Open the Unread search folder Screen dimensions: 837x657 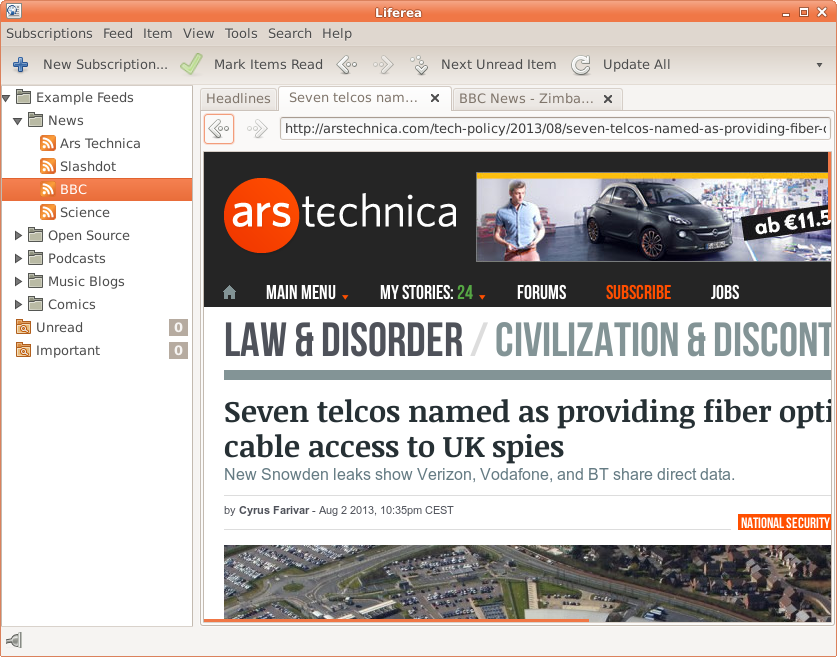coord(59,327)
